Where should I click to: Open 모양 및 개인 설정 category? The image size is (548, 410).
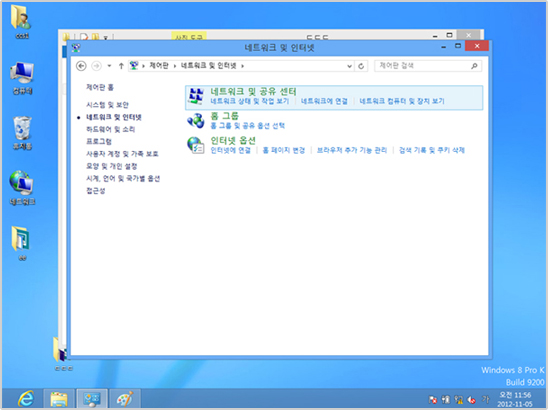pyautogui.click(x=112, y=166)
